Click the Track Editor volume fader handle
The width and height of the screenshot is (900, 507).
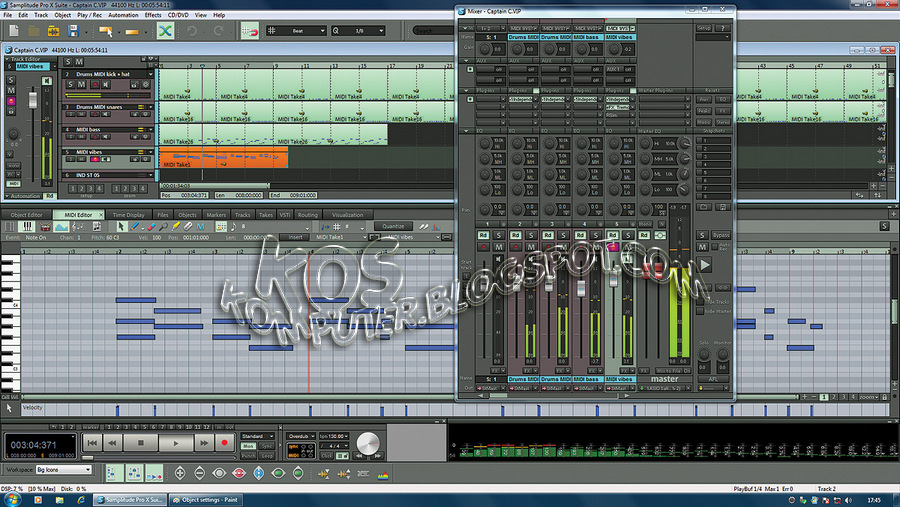pos(33,99)
